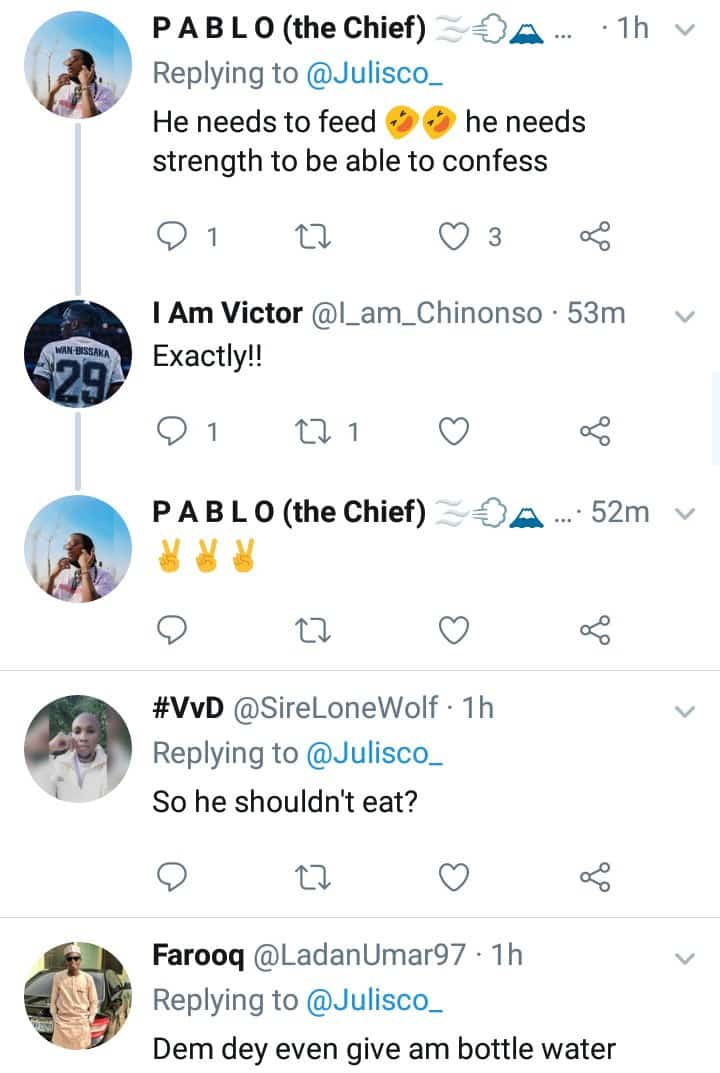Image resolution: width=720 pixels, height=1073 pixels.
Task: Open Farooq's profile photo
Action: point(78,996)
